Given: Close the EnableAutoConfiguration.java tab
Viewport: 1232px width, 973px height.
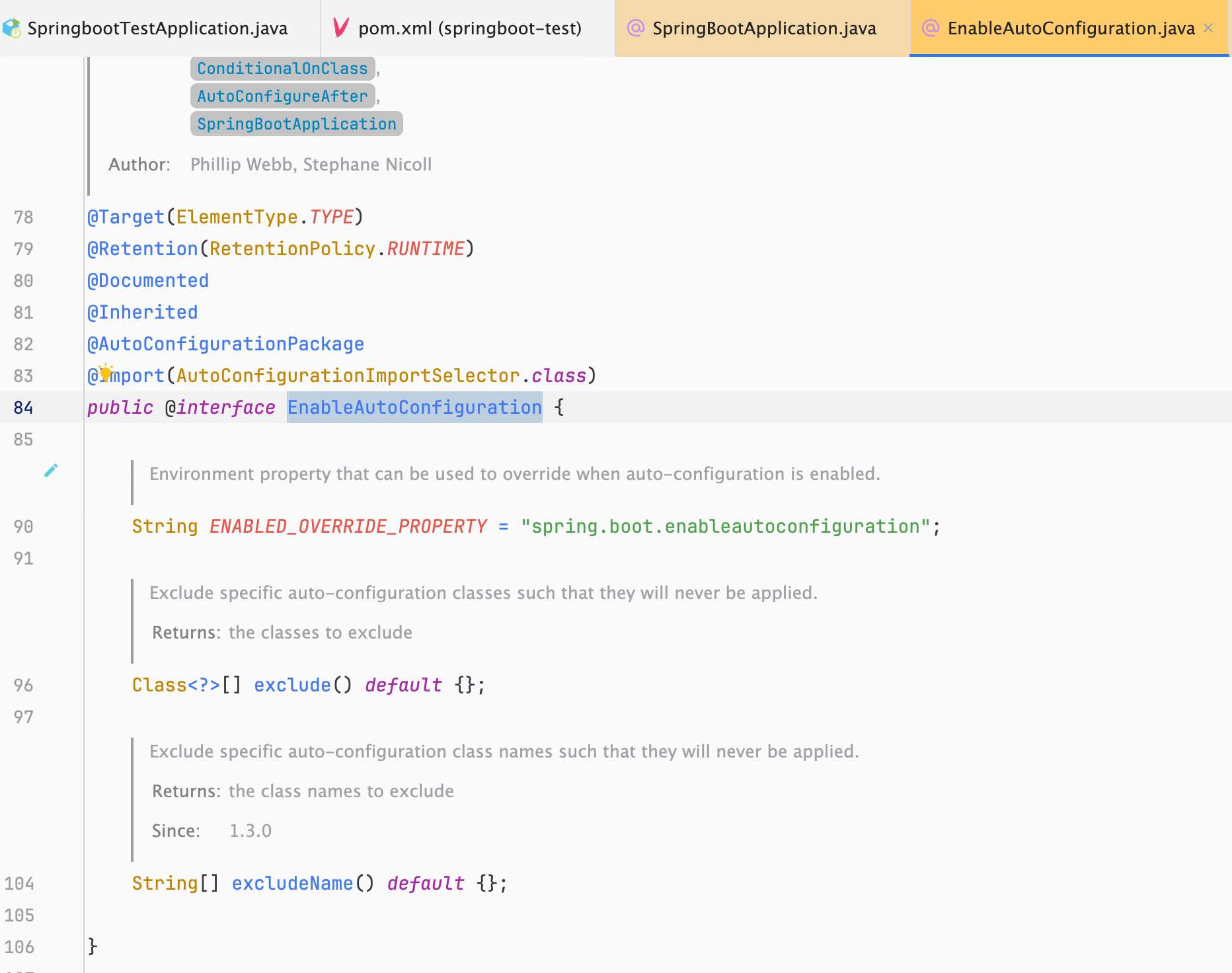Looking at the screenshot, I should pyautogui.click(x=1208, y=28).
